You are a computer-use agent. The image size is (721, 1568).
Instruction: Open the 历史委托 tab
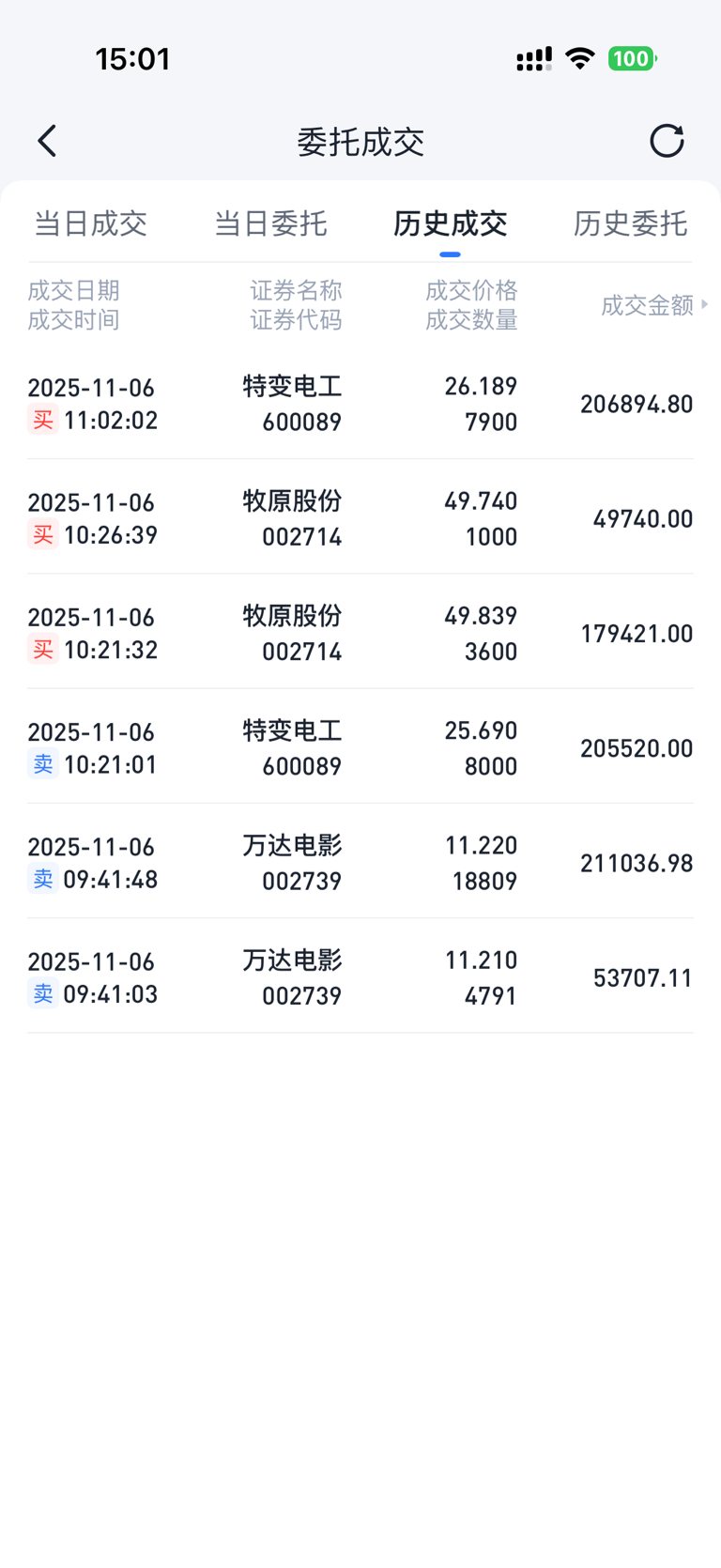click(630, 223)
